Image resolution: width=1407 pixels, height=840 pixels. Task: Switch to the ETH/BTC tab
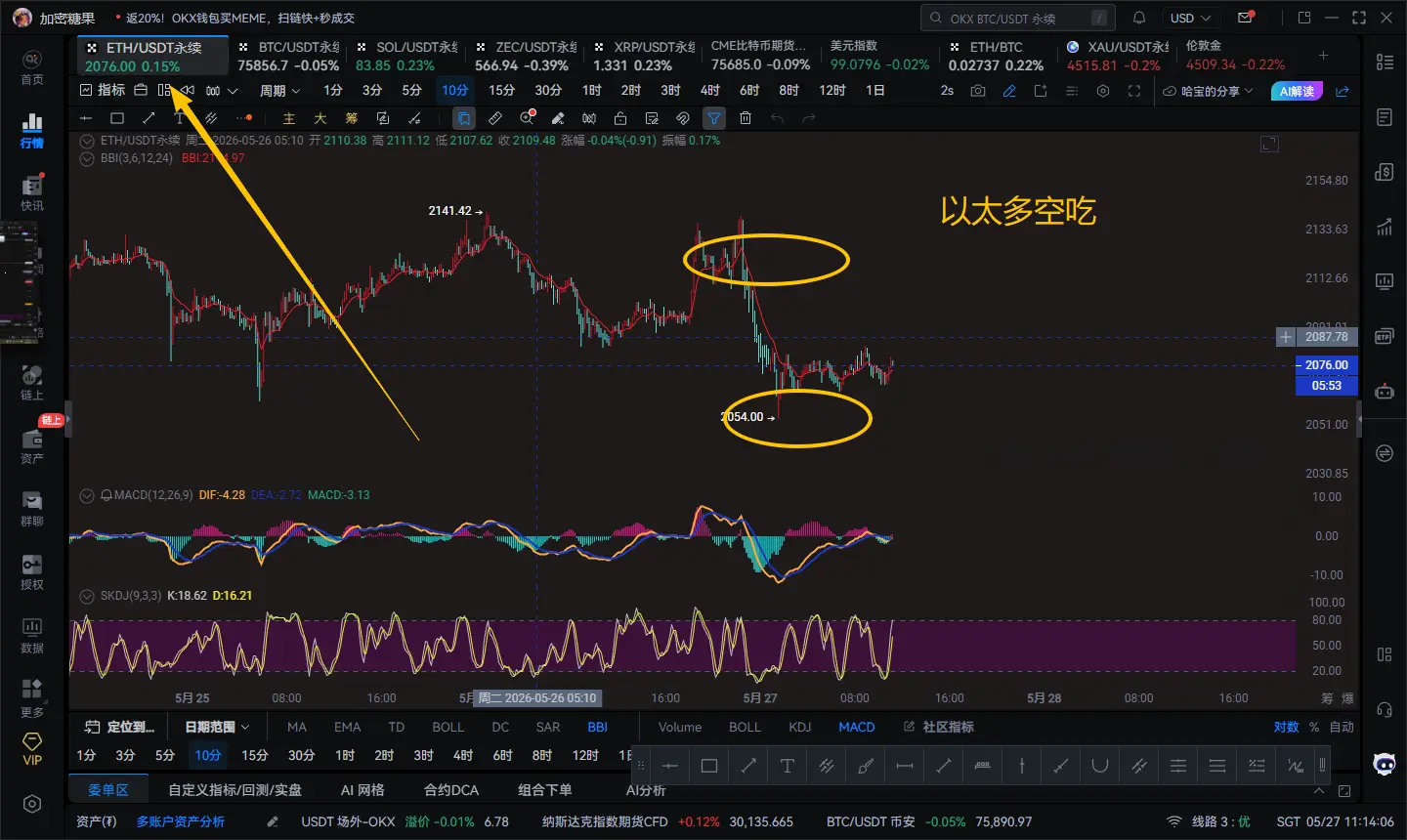(999, 56)
